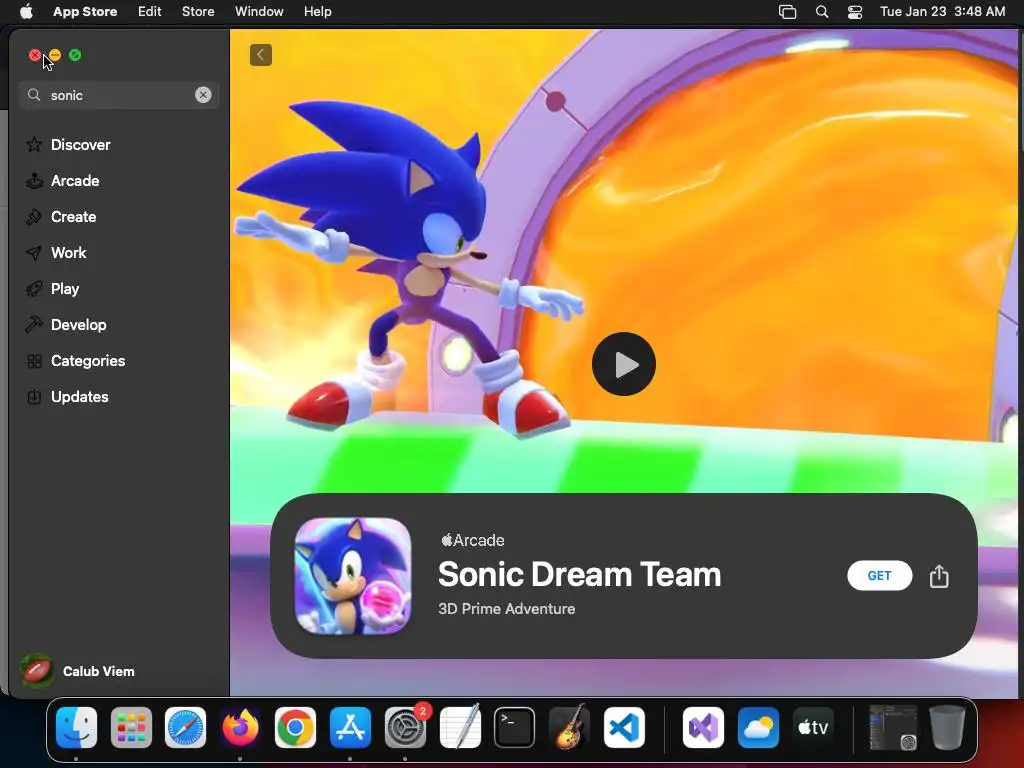The width and height of the screenshot is (1024, 768).
Task: Click the Stage Manager menu bar icon
Action: point(788,12)
